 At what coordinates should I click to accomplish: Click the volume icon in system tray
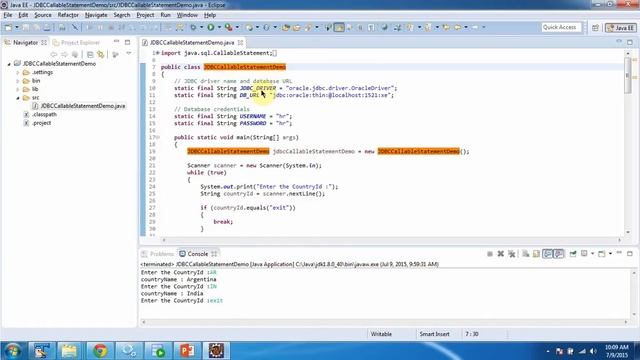click(593, 351)
